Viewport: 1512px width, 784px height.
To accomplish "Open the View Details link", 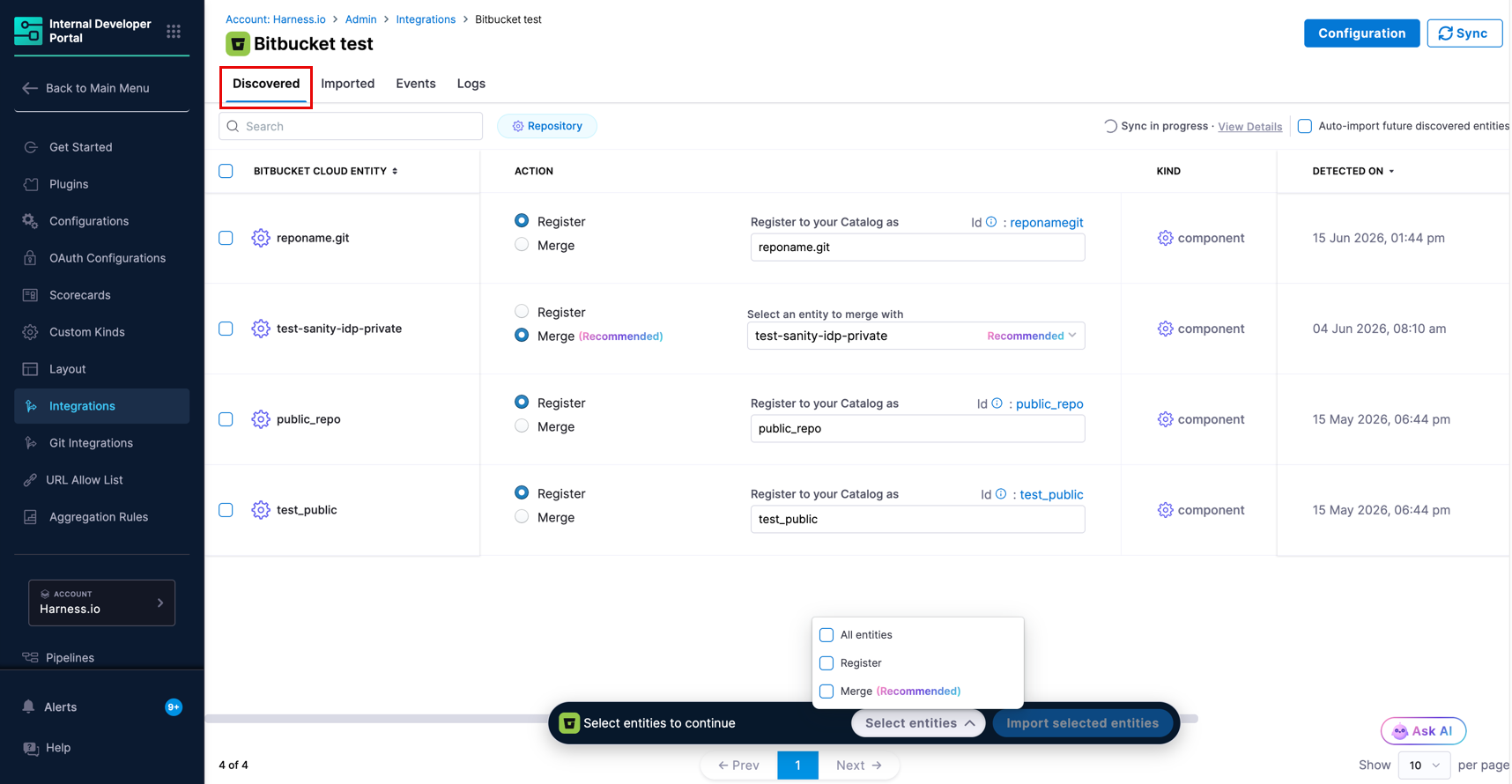I will pos(1249,127).
